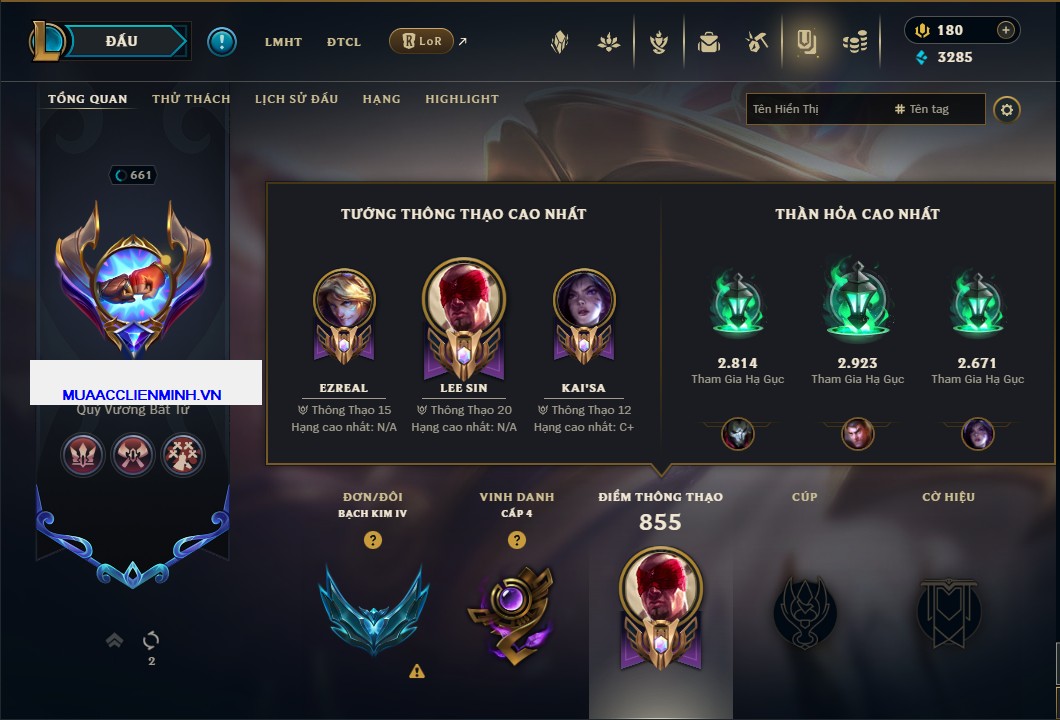Click the Bạch Kim IV rank emblem
Screen dimensions: 1060x720
[373, 610]
